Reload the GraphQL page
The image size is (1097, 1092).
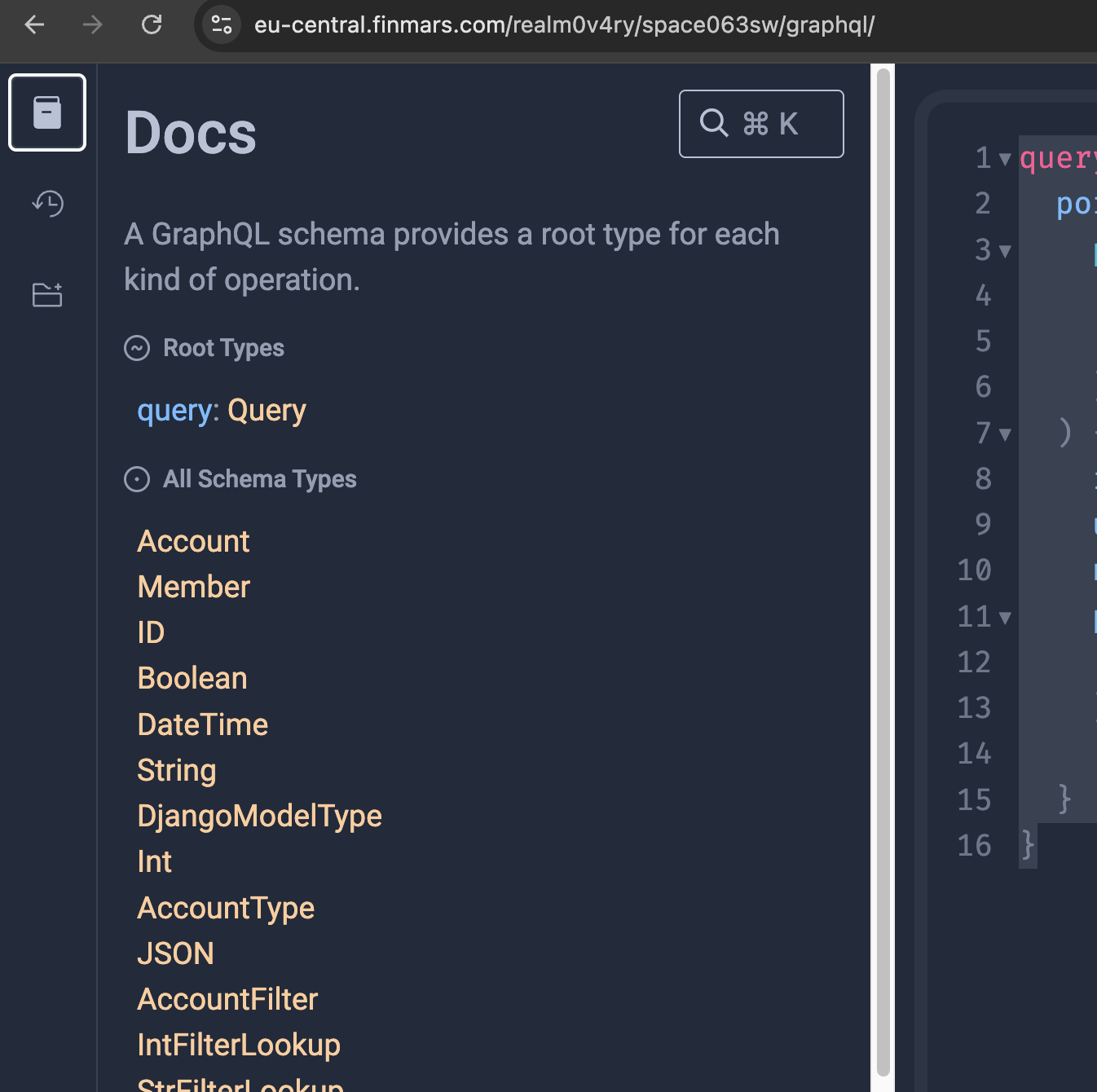[x=152, y=24]
